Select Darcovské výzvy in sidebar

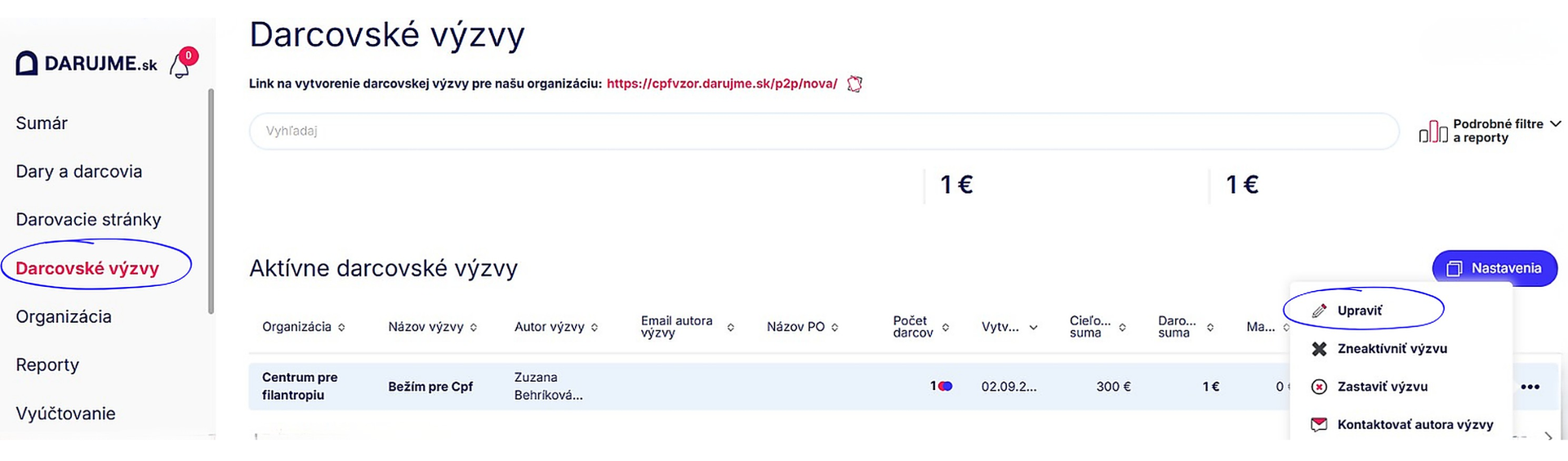(x=87, y=268)
